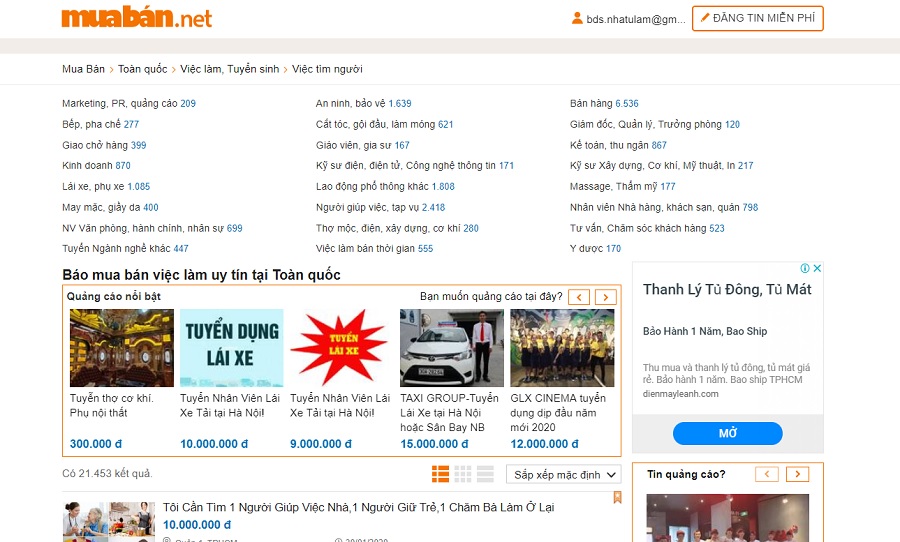Screen dimensions: 900x542
Task: Go to previous item in Tin quảng cáo
Action: (767, 474)
